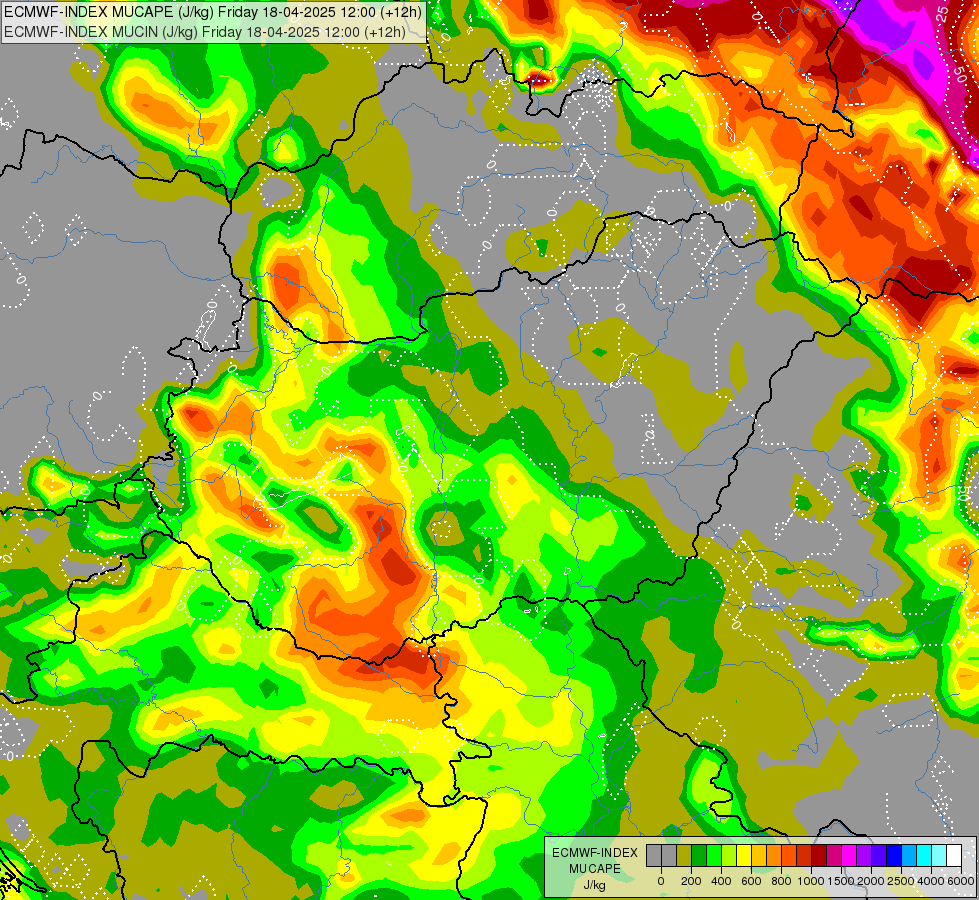Screen dimensions: 979x900
Task: Click the '200' legend value
Action: point(691,881)
